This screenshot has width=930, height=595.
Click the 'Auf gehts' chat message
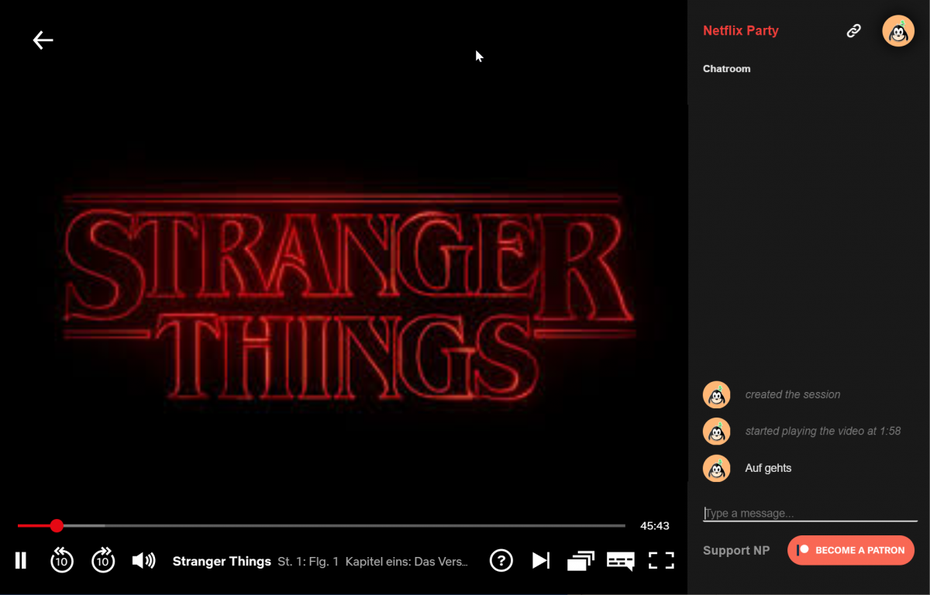point(768,468)
